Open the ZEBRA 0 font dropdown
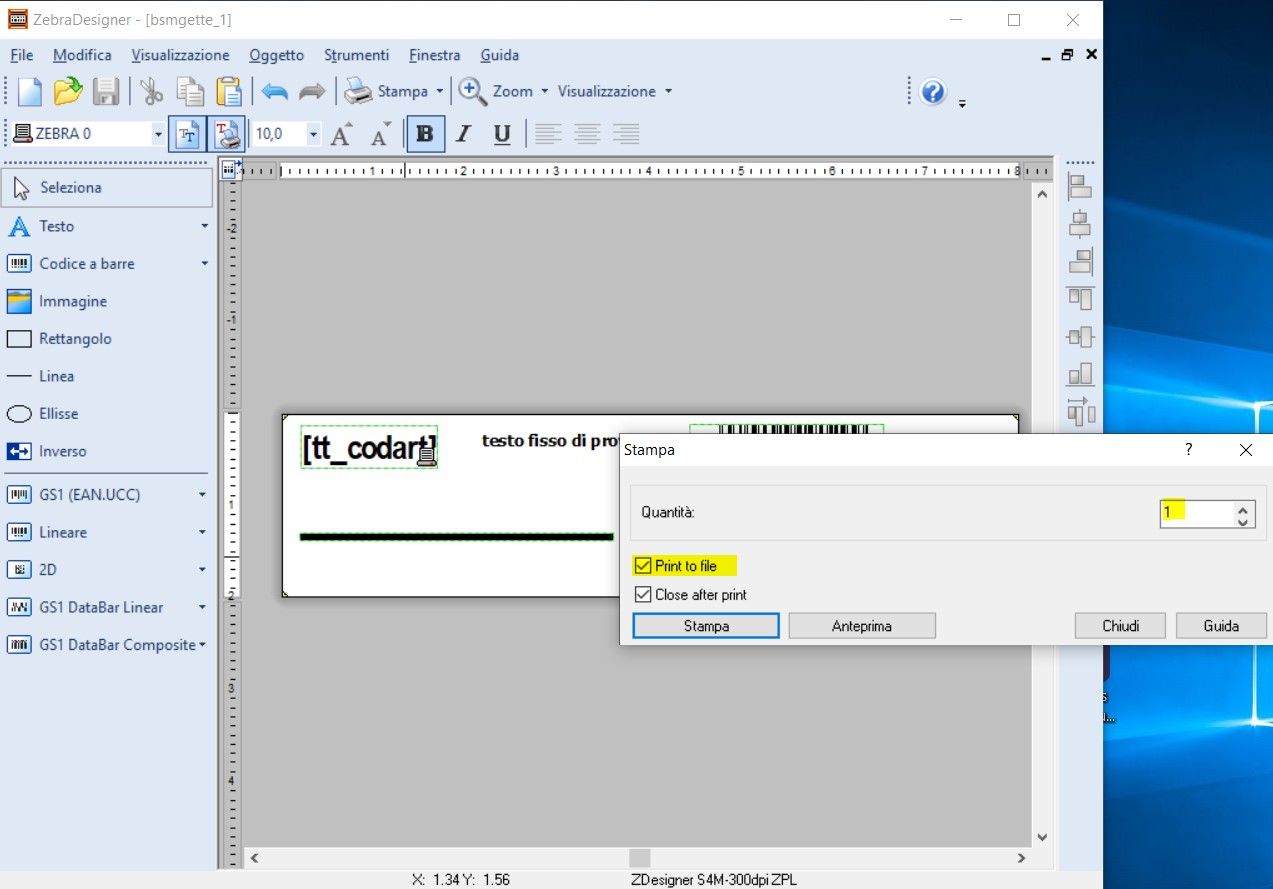 click(158, 134)
